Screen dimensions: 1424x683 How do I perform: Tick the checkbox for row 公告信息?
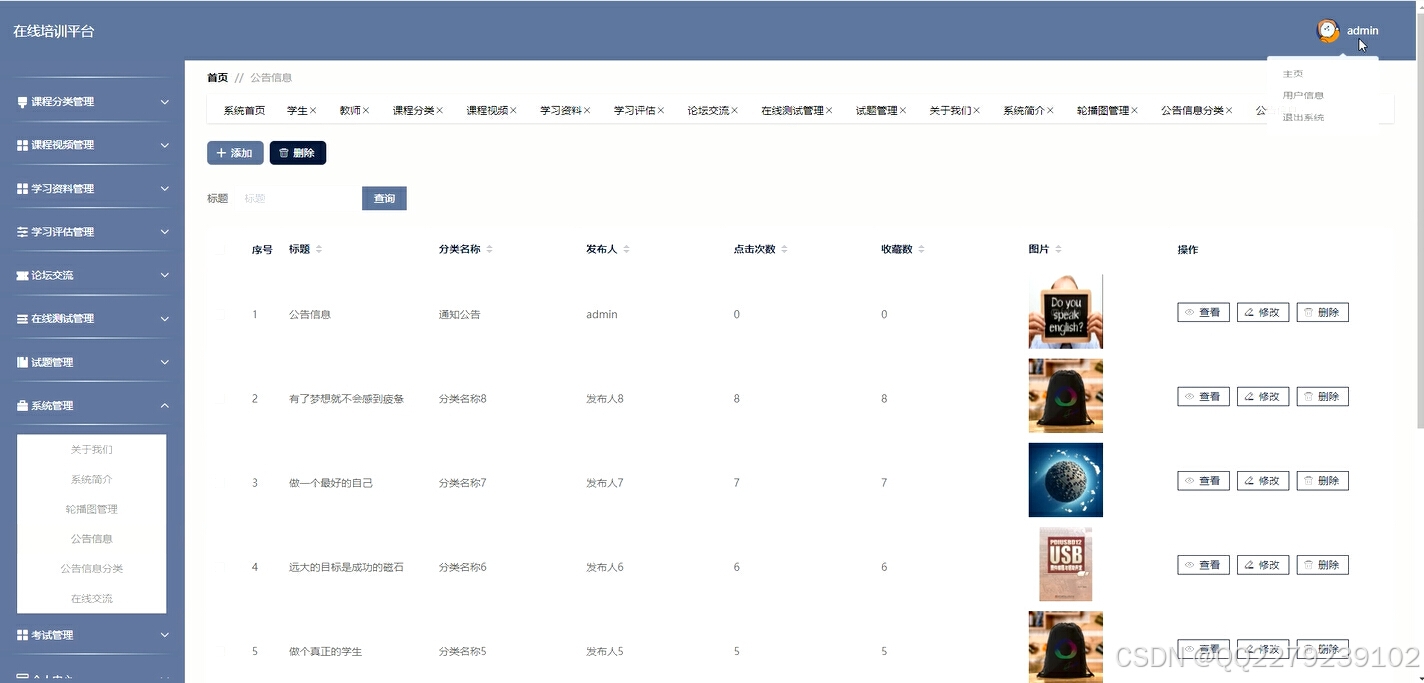click(x=222, y=313)
